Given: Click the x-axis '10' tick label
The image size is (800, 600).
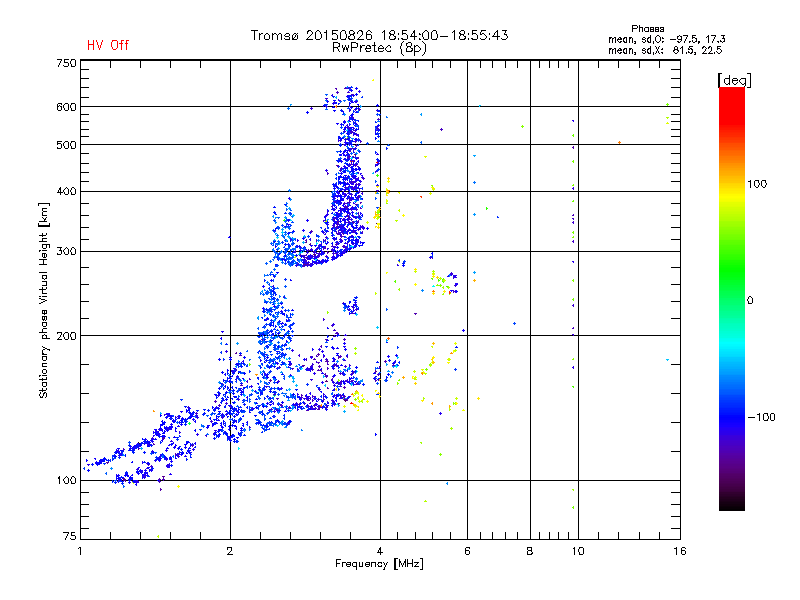Looking at the screenshot, I should (x=578, y=551).
